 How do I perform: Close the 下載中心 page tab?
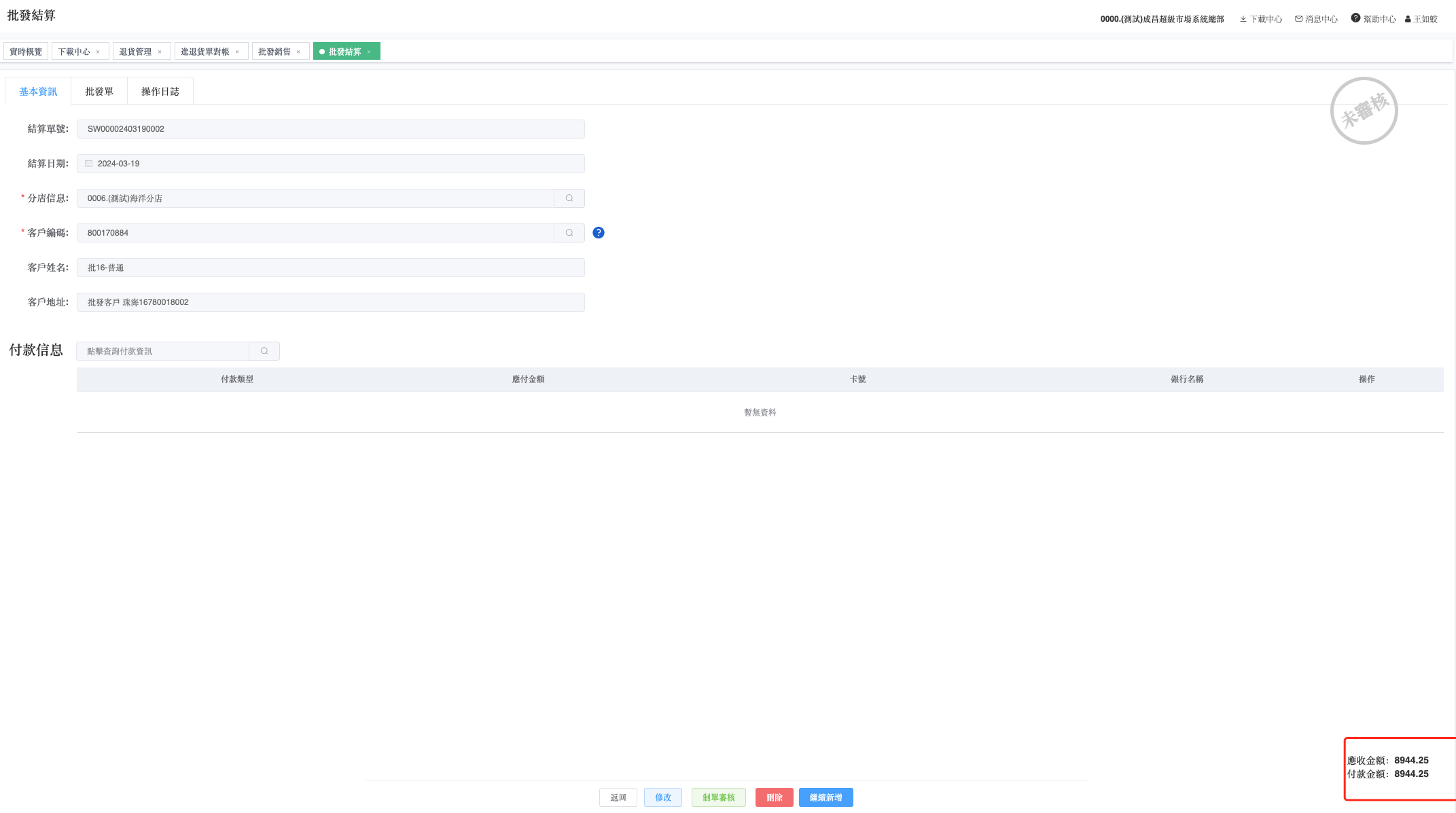(98, 52)
